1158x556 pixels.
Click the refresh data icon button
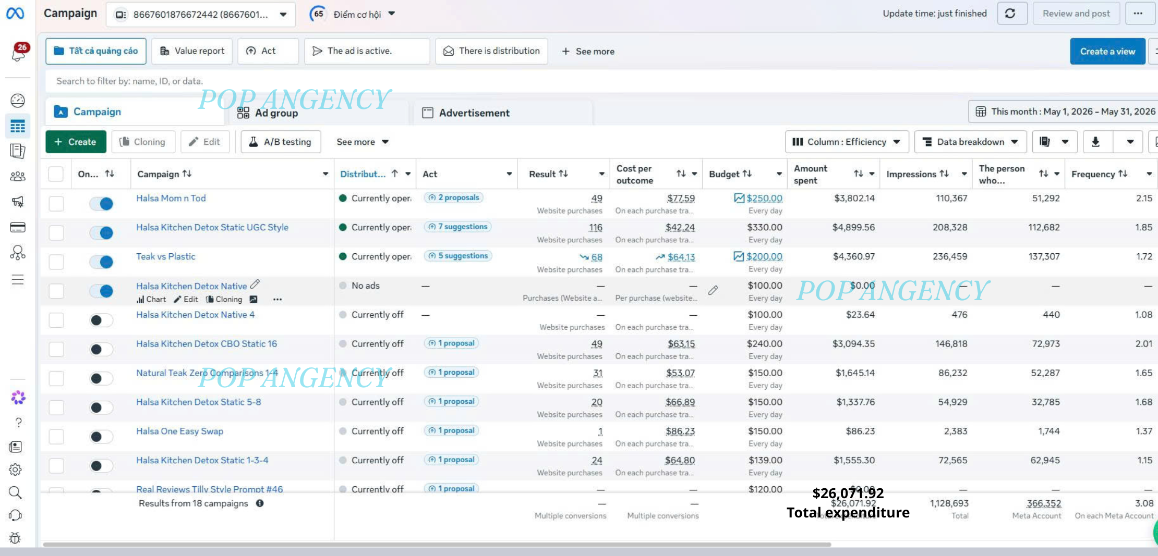pyautogui.click(x=1012, y=13)
